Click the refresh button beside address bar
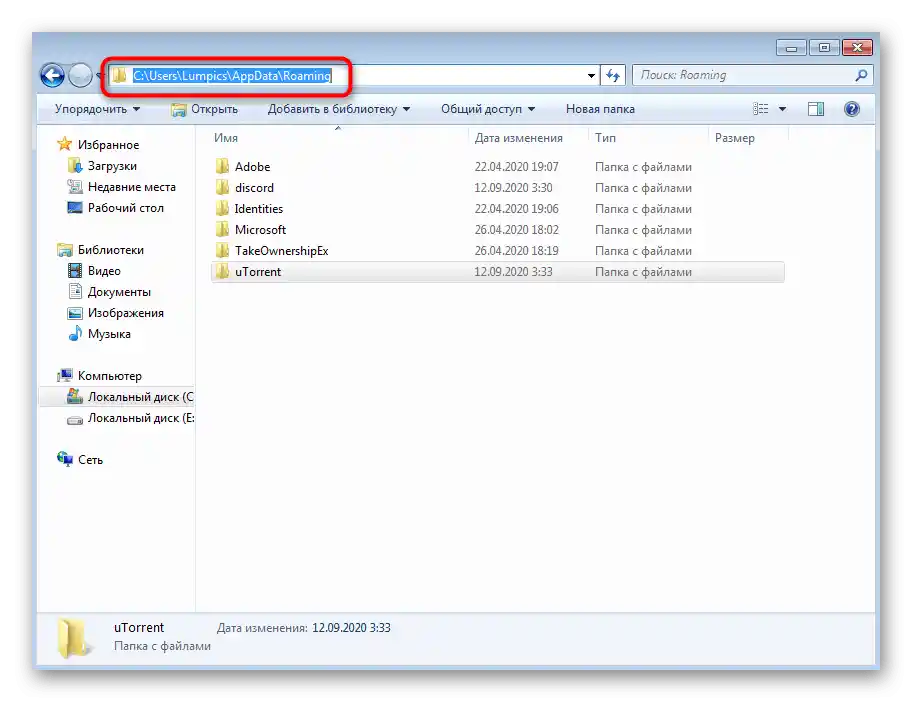Image resolution: width=912 pixels, height=702 pixels. coord(613,76)
